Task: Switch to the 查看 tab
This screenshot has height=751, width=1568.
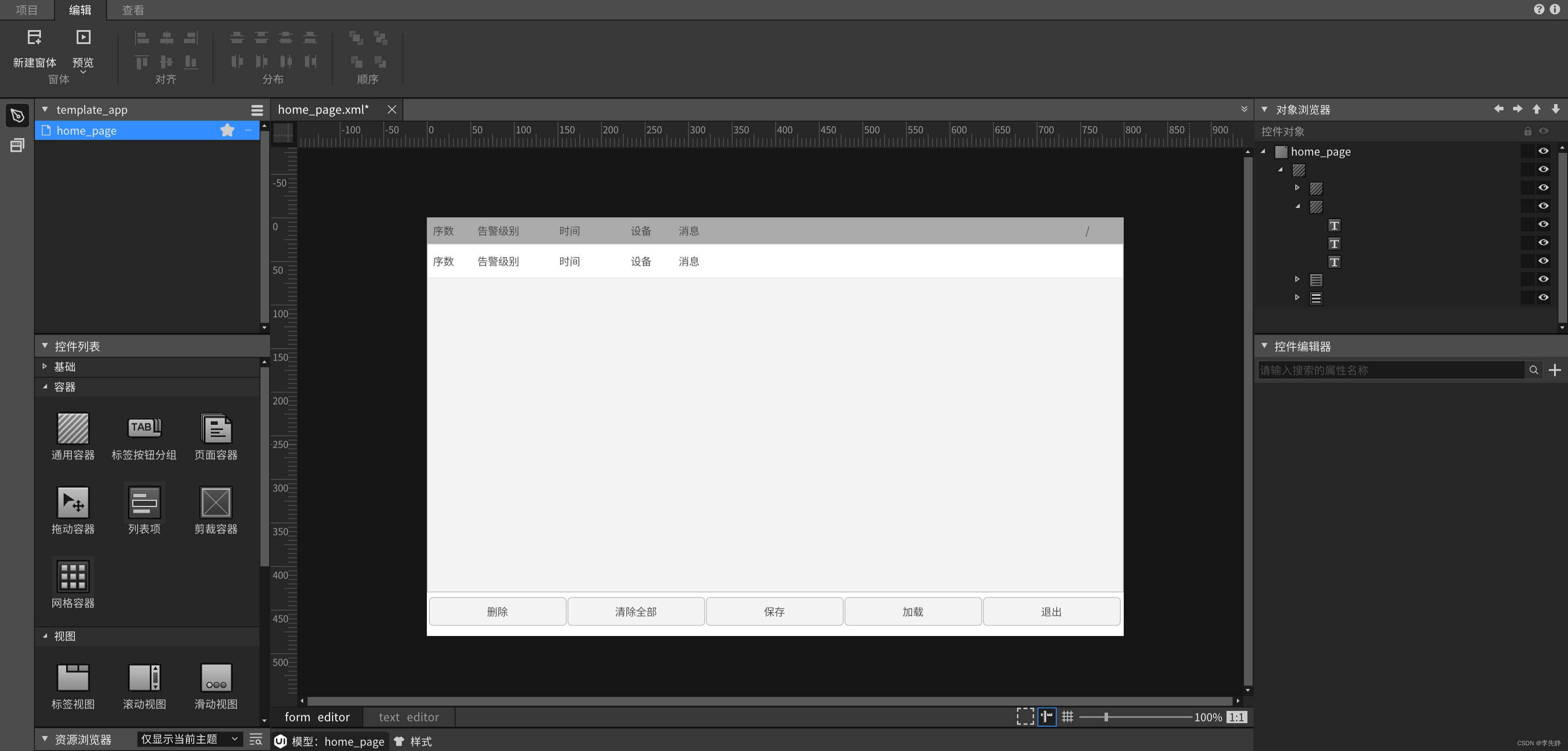Action: [133, 10]
